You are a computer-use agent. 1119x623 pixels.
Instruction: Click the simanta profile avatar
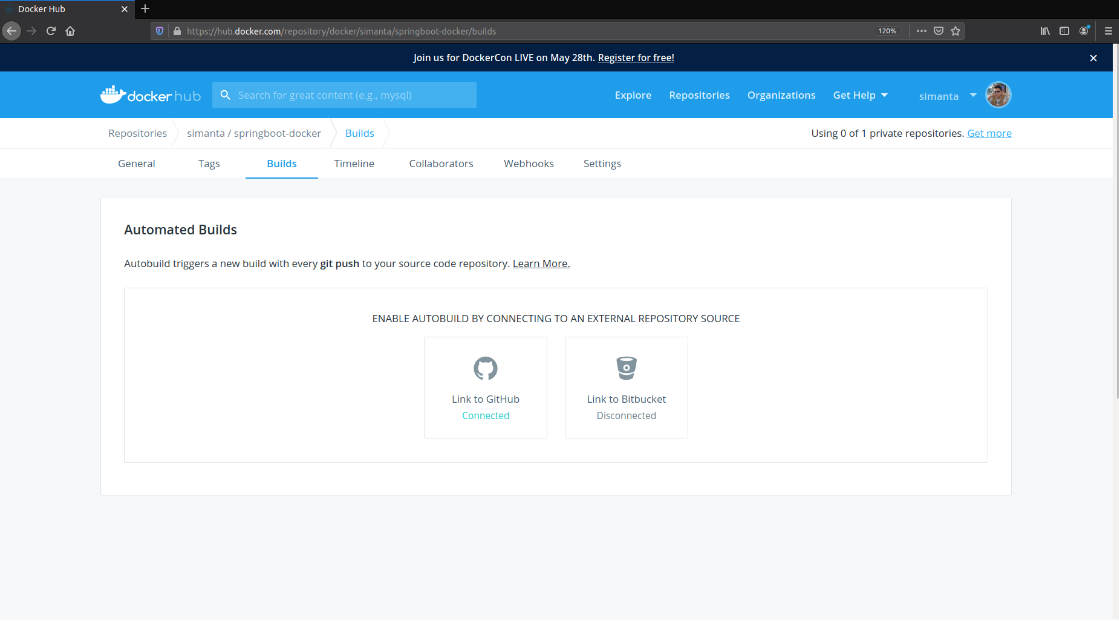[x=998, y=95]
